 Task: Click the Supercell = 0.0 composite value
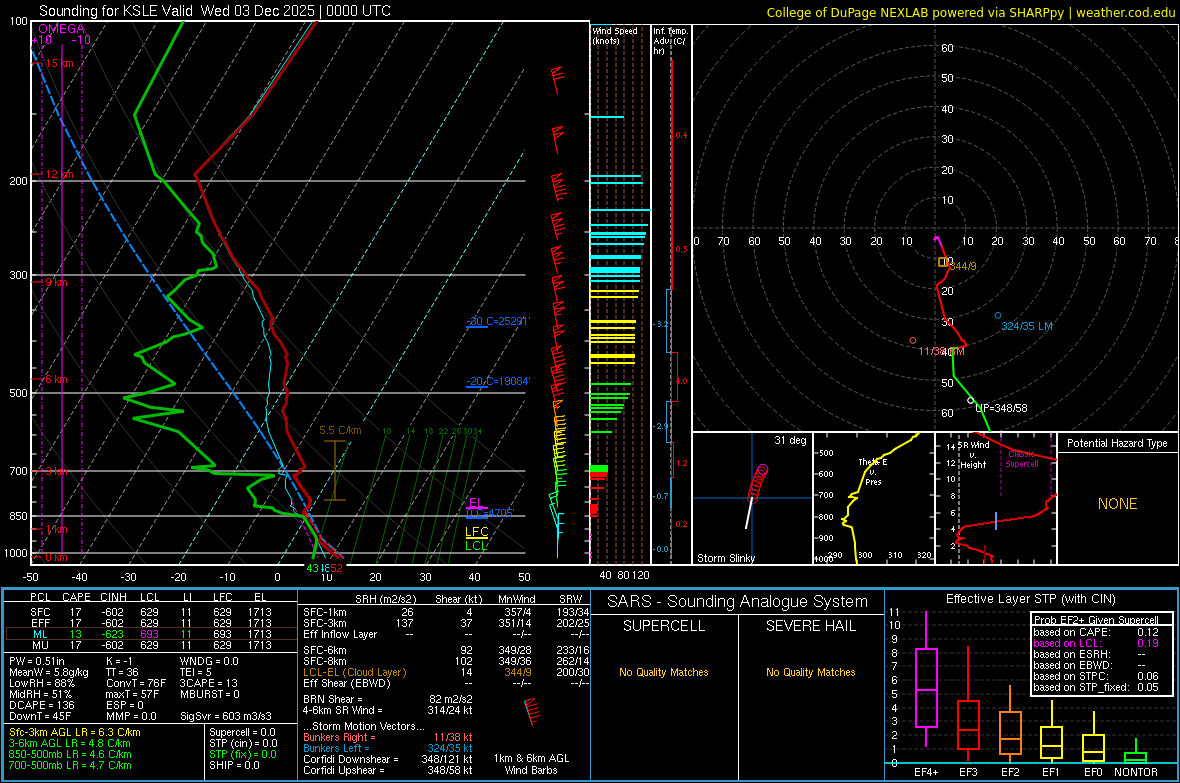point(242,732)
